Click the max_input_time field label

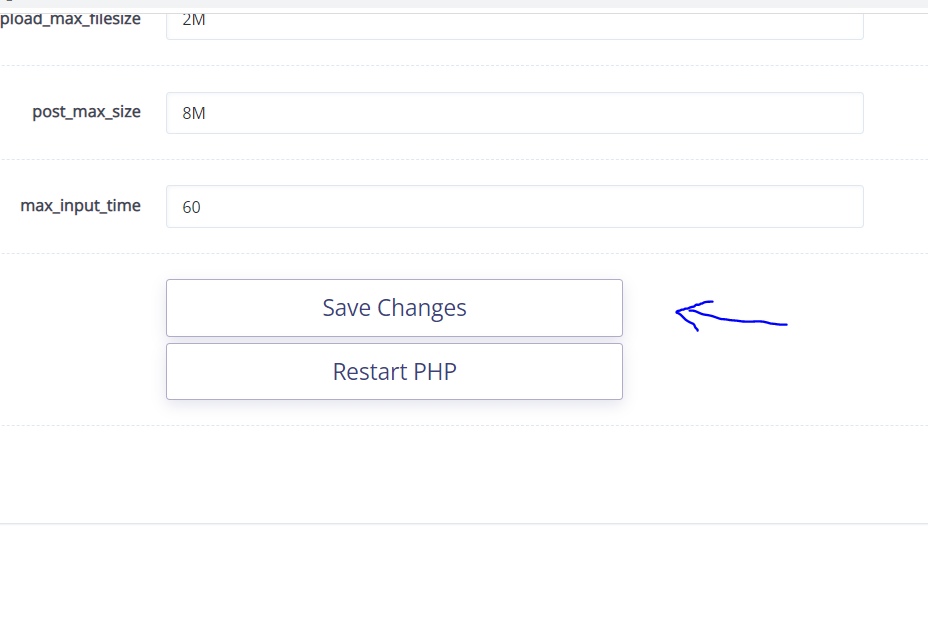tap(80, 205)
